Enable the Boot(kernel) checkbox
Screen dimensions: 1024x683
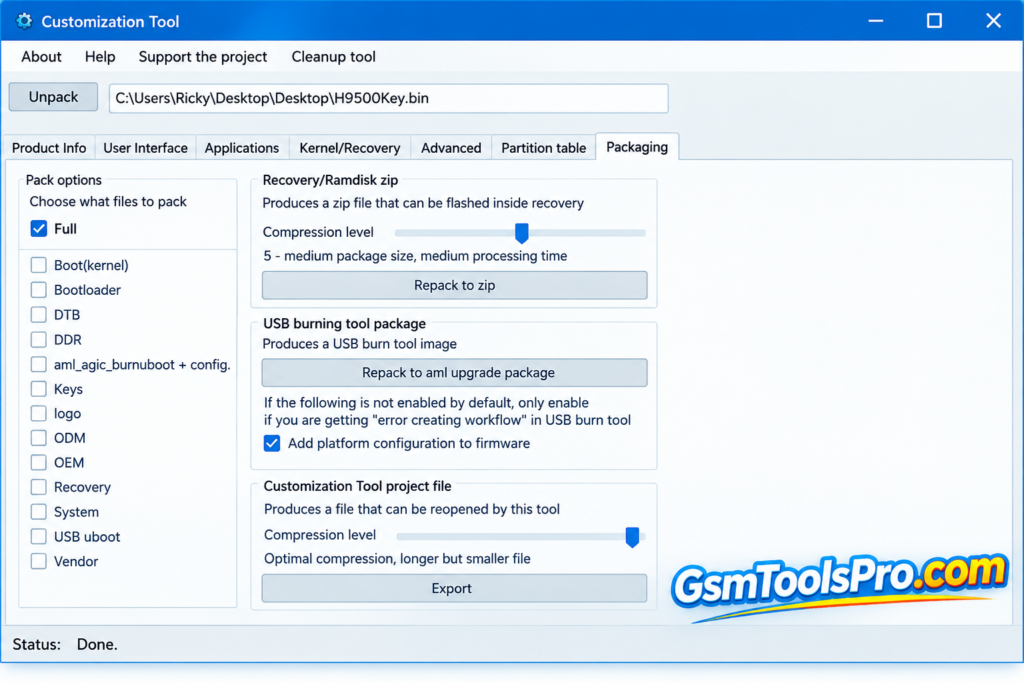coord(39,265)
